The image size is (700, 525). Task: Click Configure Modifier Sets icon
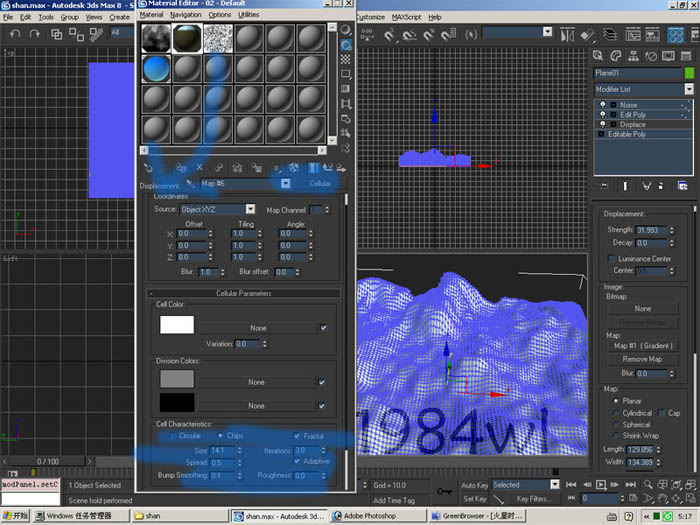(682, 186)
